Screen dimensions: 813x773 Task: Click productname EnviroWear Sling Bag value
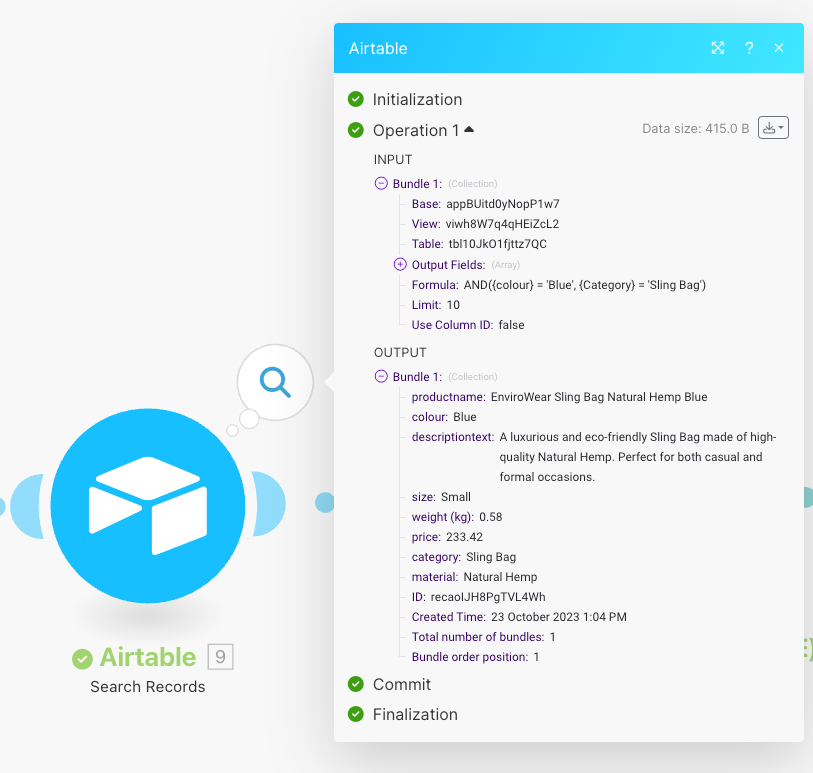[599, 397]
